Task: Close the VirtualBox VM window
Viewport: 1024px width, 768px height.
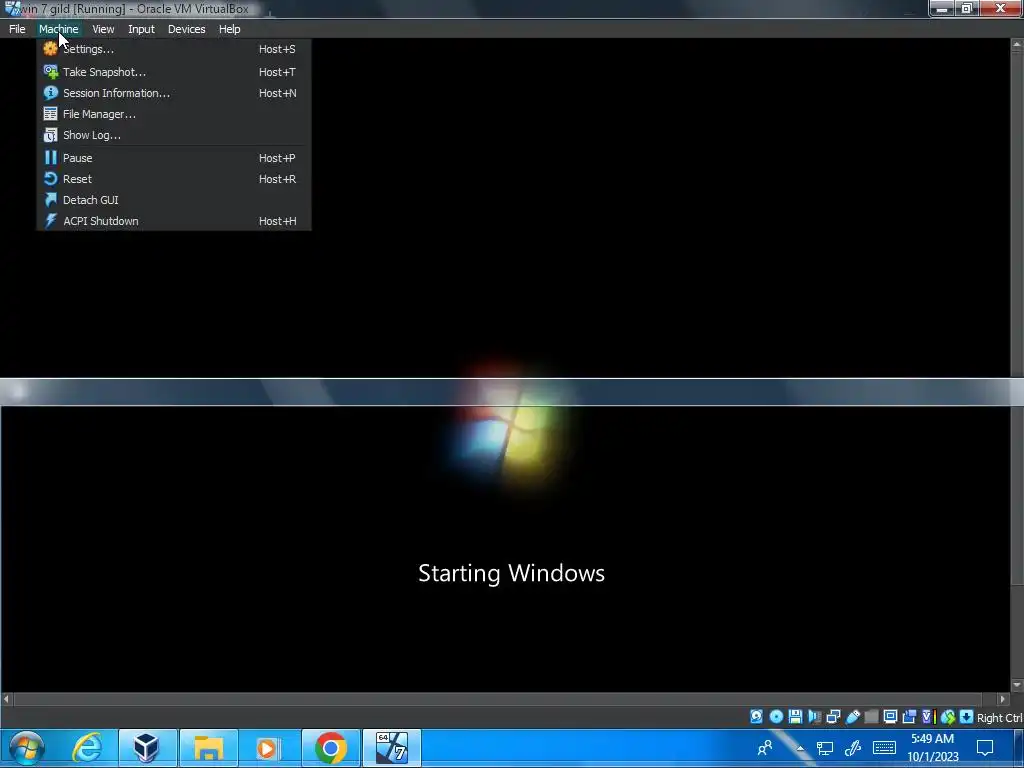Action: tap(1000, 8)
